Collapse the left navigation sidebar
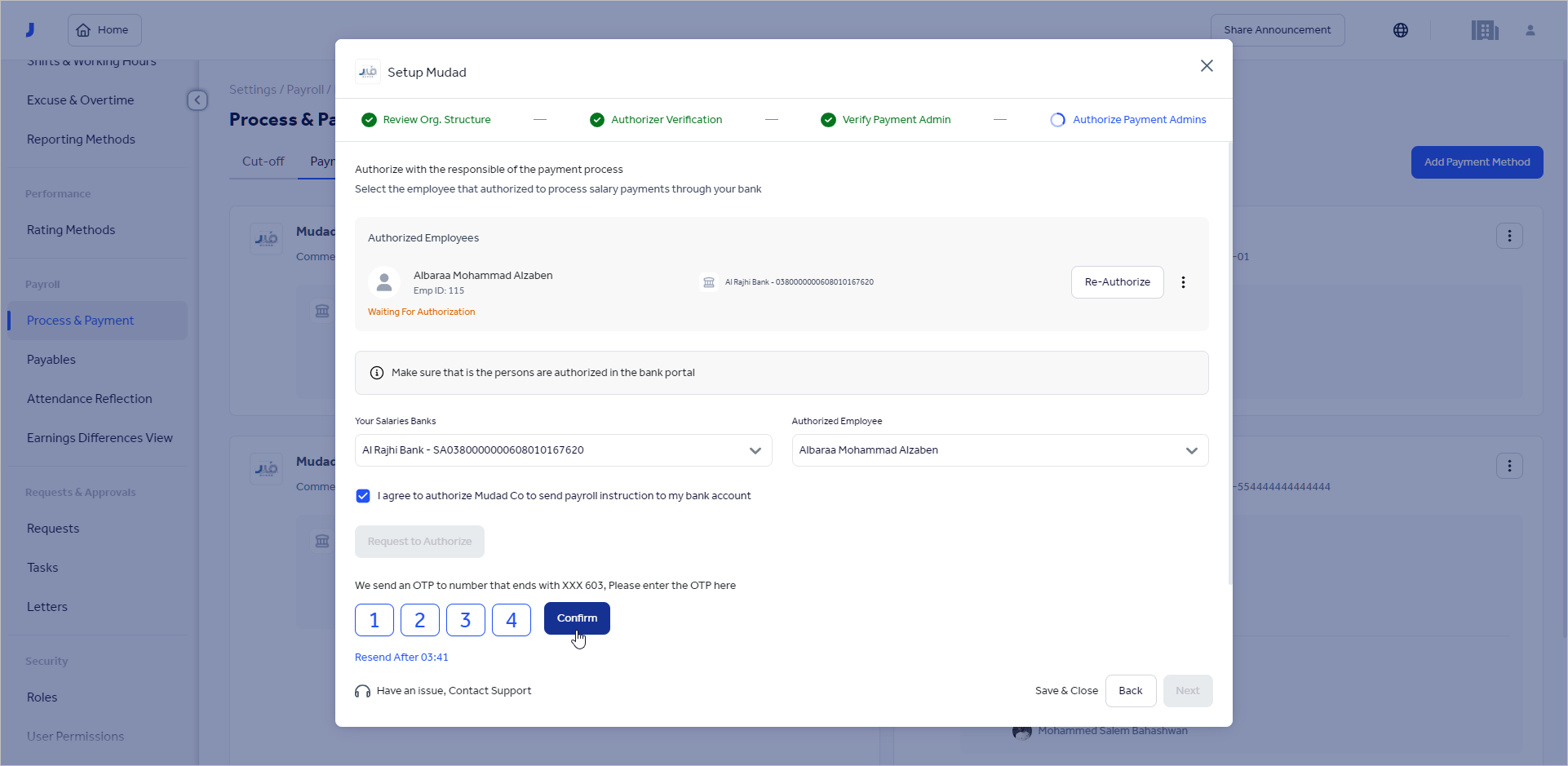1568x766 pixels. click(197, 100)
